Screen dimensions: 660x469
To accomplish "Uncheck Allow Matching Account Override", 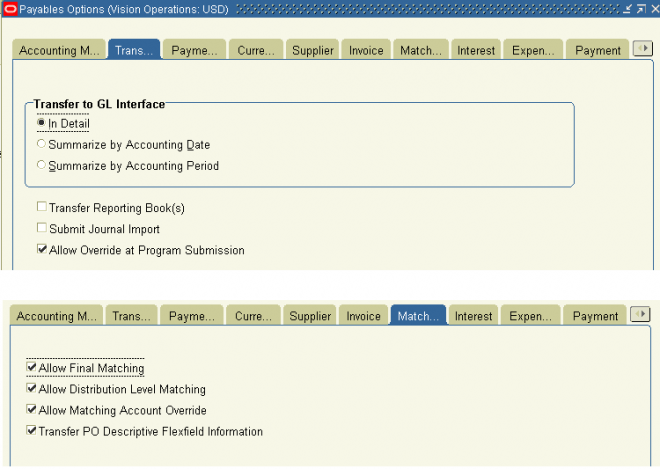I will (x=31, y=409).
